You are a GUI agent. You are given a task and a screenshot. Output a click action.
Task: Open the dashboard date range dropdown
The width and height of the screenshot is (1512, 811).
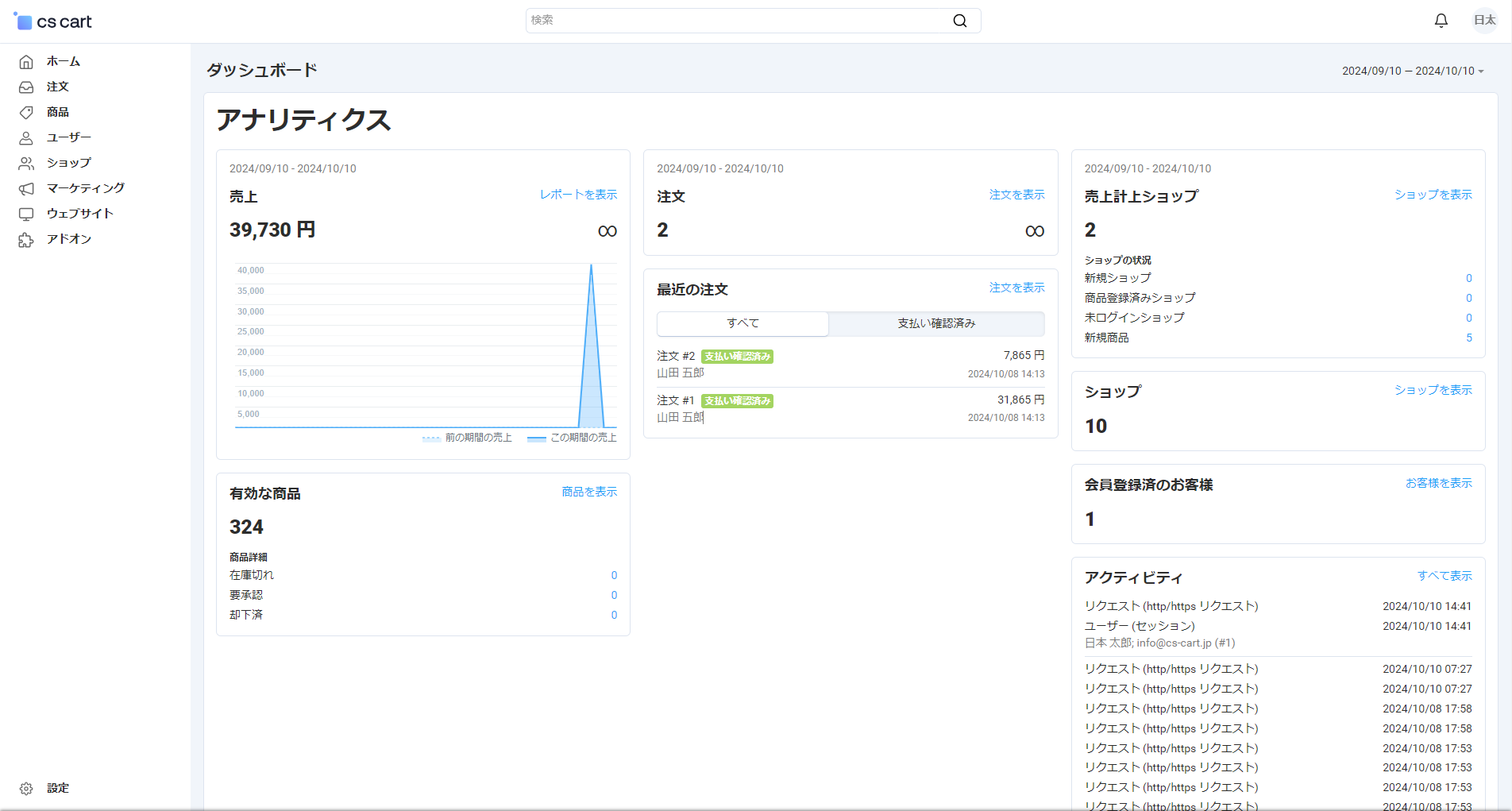1412,71
